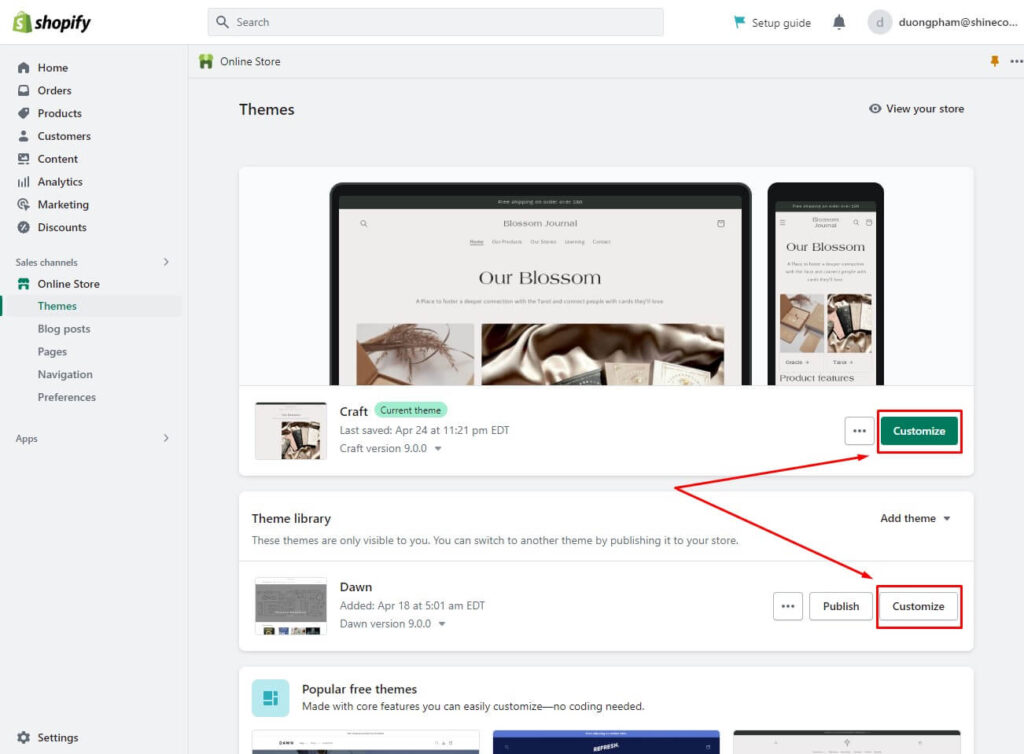The width and height of the screenshot is (1024, 754).
Task: Click the search magnifier icon
Action: [x=223, y=22]
